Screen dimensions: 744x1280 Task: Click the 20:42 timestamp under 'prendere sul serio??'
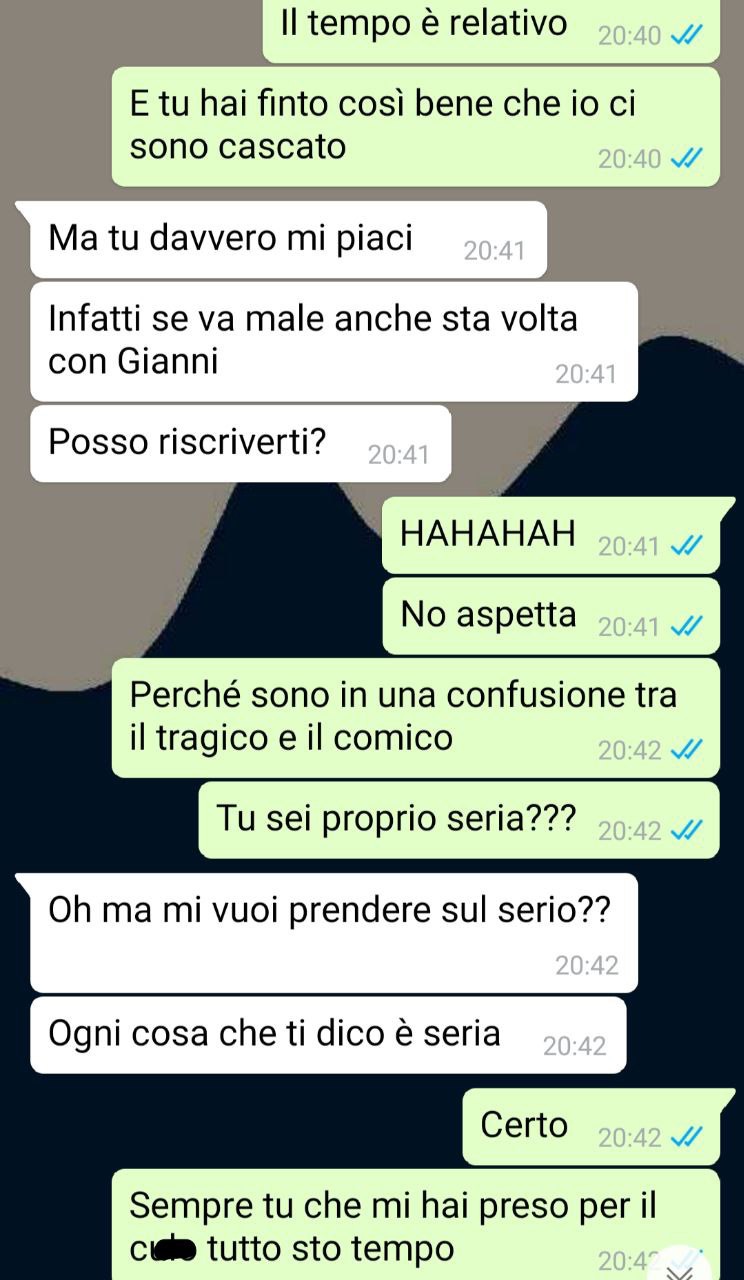(587, 965)
